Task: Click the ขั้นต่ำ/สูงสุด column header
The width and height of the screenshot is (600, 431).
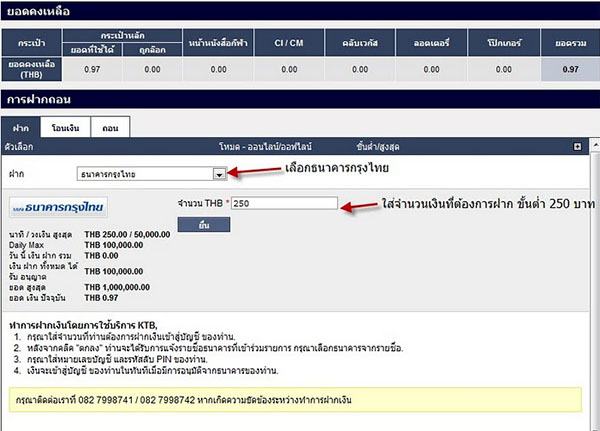Action: coord(378,147)
